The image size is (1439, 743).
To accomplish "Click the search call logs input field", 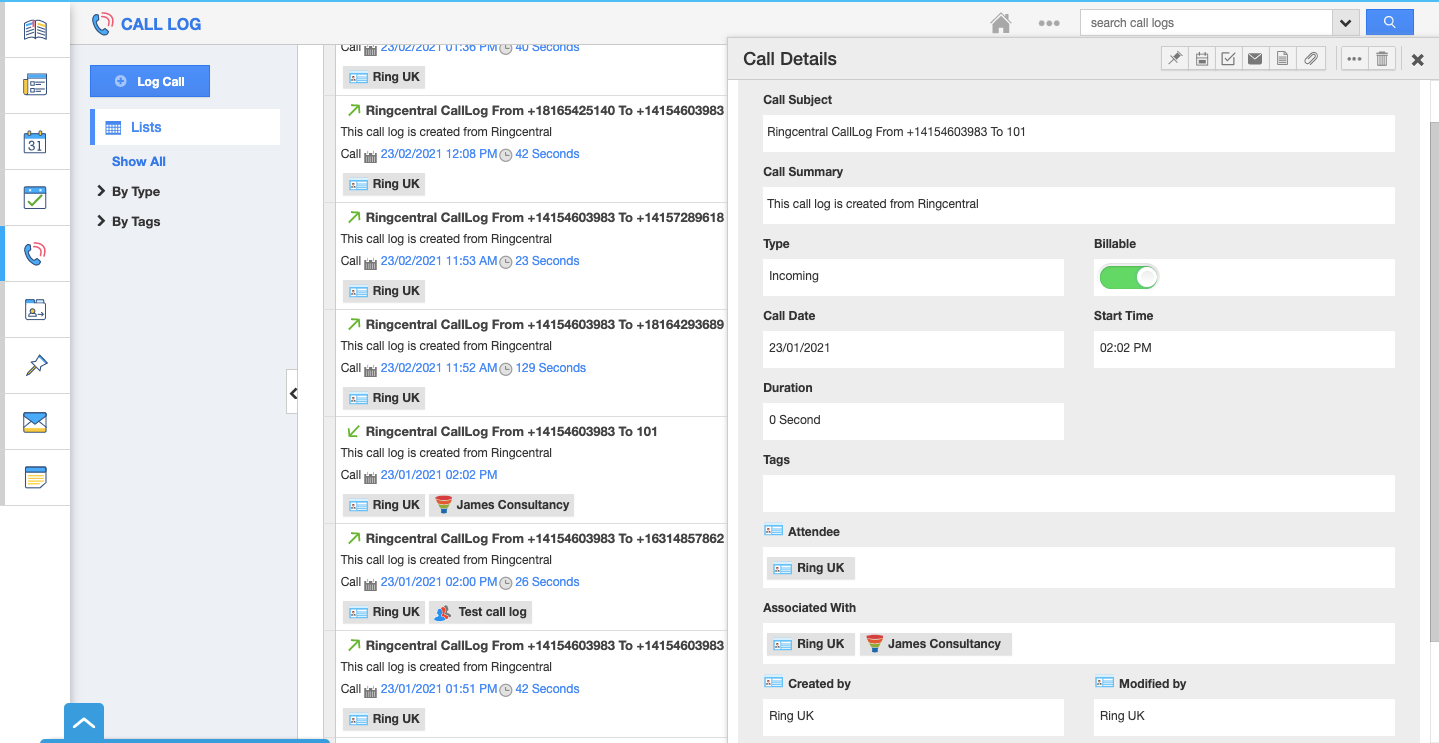I will pos(1205,23).
